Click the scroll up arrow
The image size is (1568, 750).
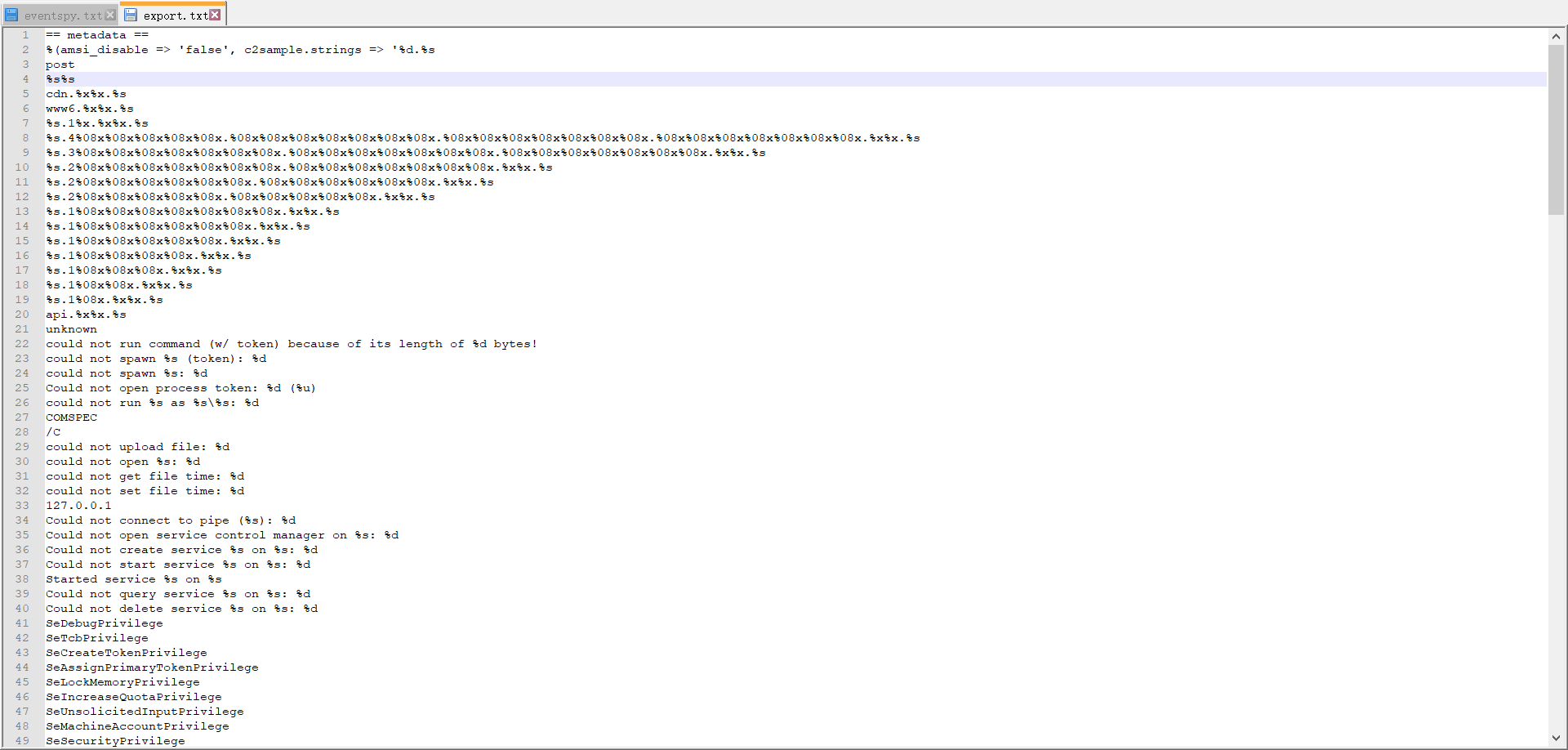click(1556, 36)
